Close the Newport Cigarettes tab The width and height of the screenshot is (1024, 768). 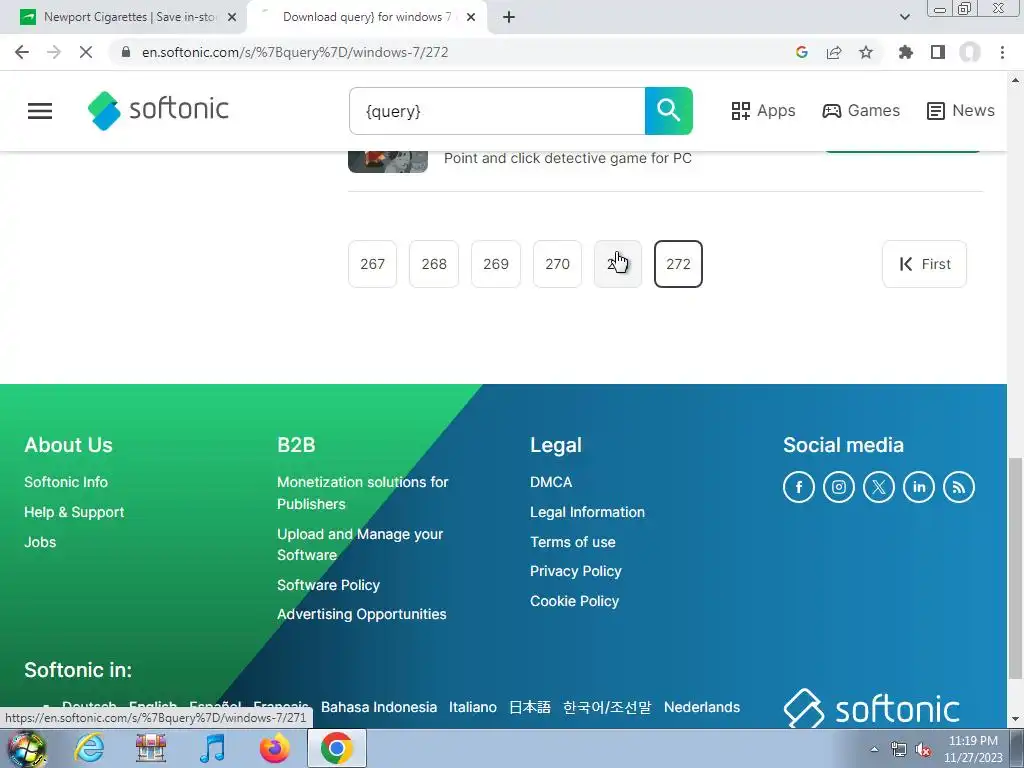[232, 17]
